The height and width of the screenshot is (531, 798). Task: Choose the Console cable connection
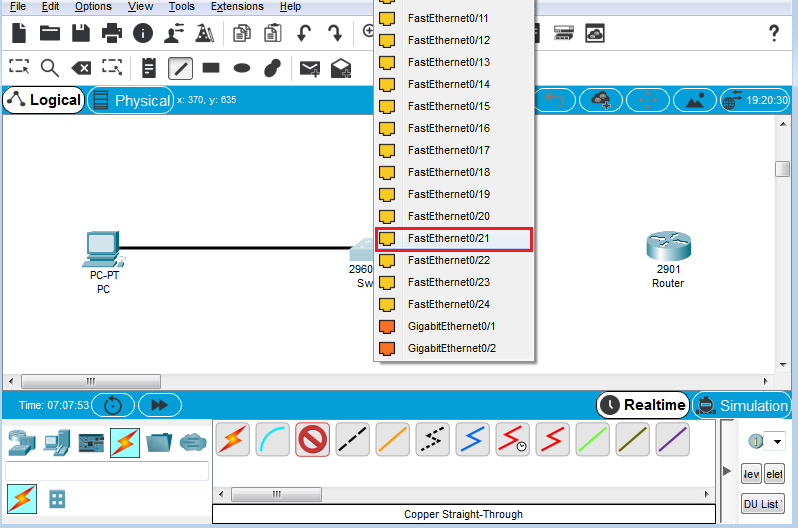[273, 439]
